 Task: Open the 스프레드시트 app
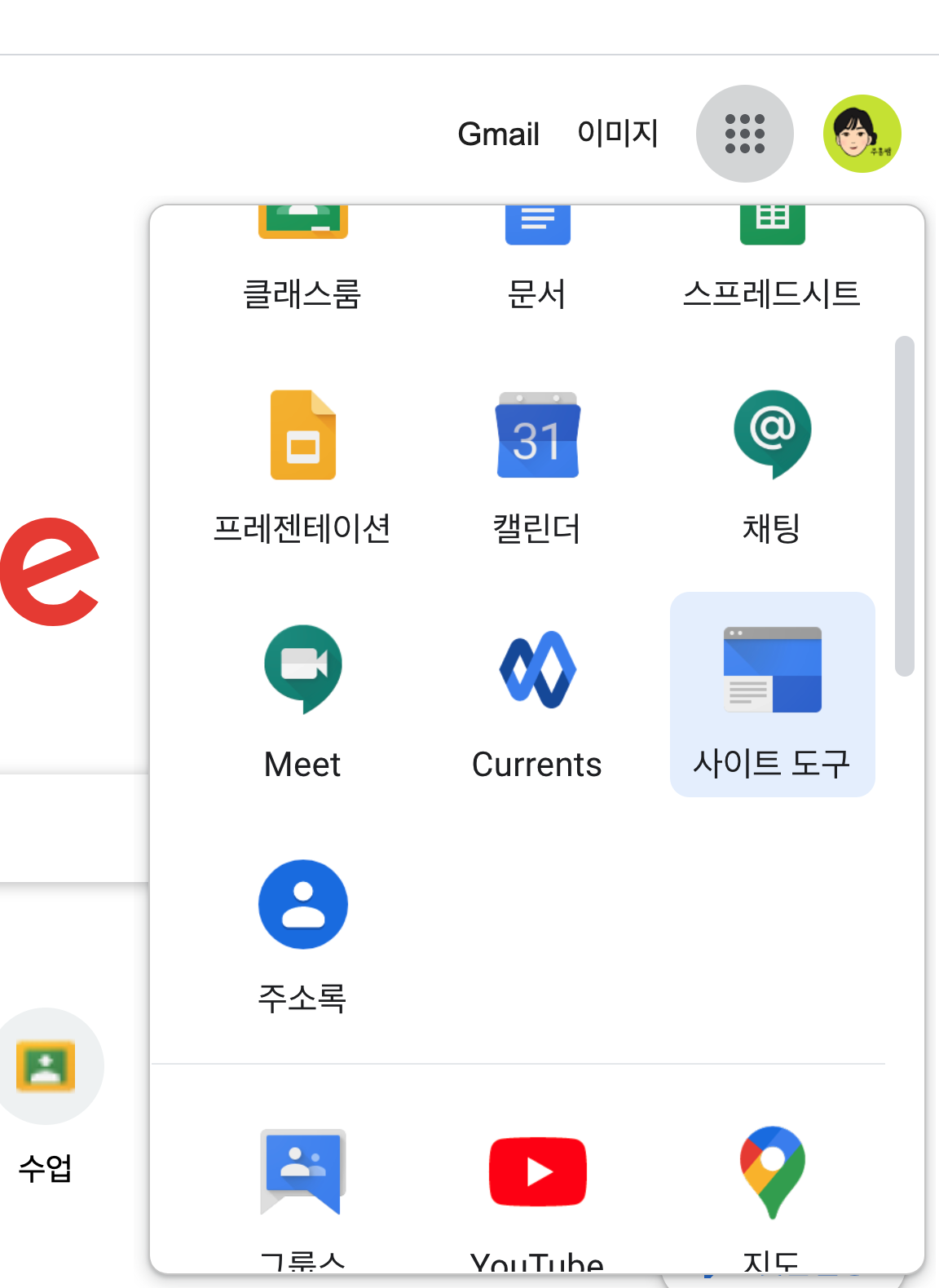pyautogui.click(x=772, y=258)
